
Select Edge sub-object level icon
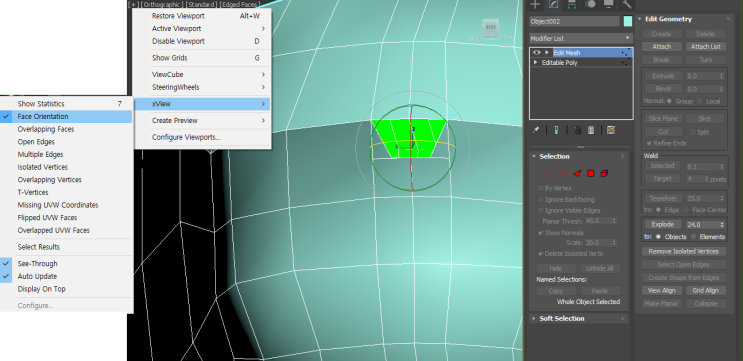563,174
